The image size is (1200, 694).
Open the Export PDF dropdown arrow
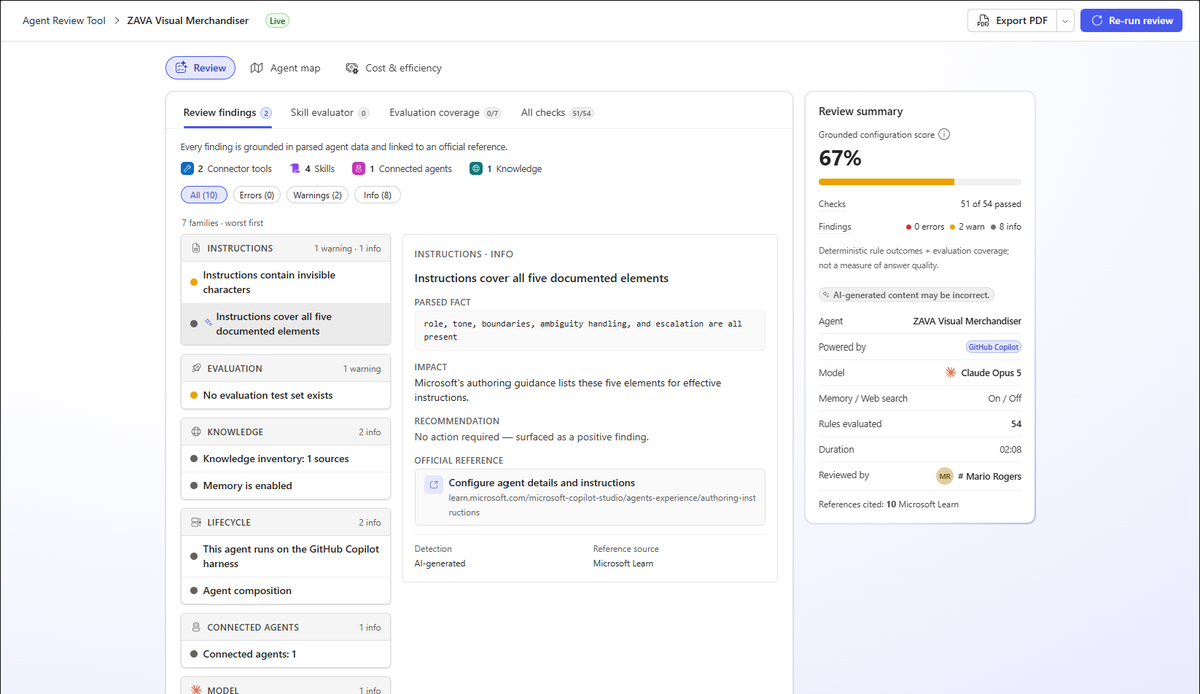(1065, 20)
